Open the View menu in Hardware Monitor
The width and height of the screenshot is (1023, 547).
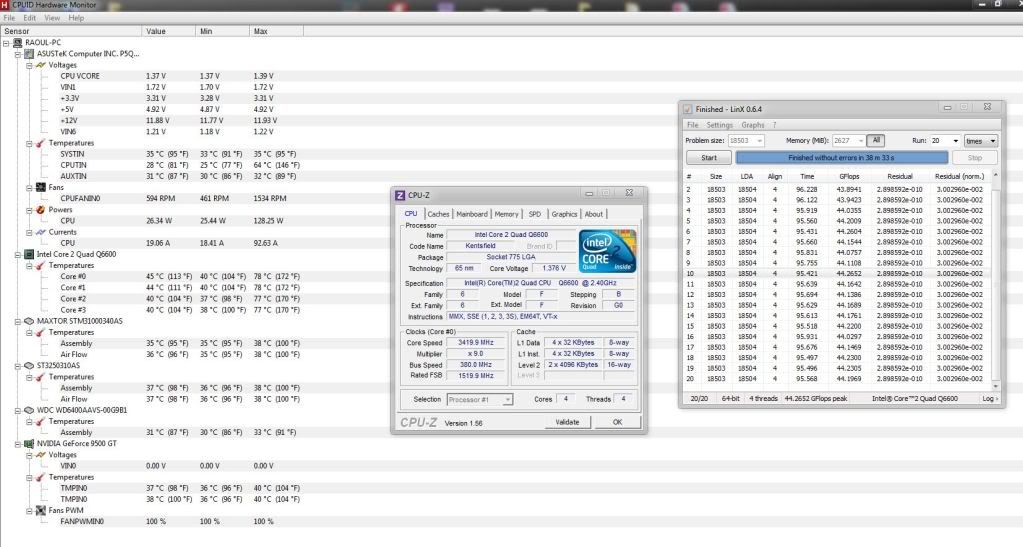52,18
